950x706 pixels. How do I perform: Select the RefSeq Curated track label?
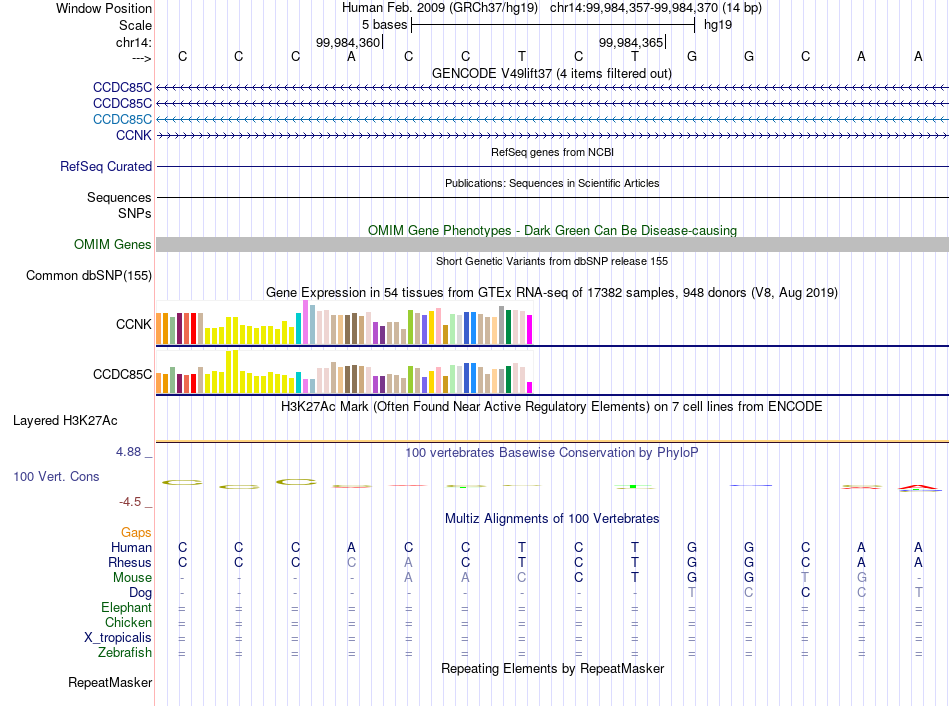pos(105,166)
